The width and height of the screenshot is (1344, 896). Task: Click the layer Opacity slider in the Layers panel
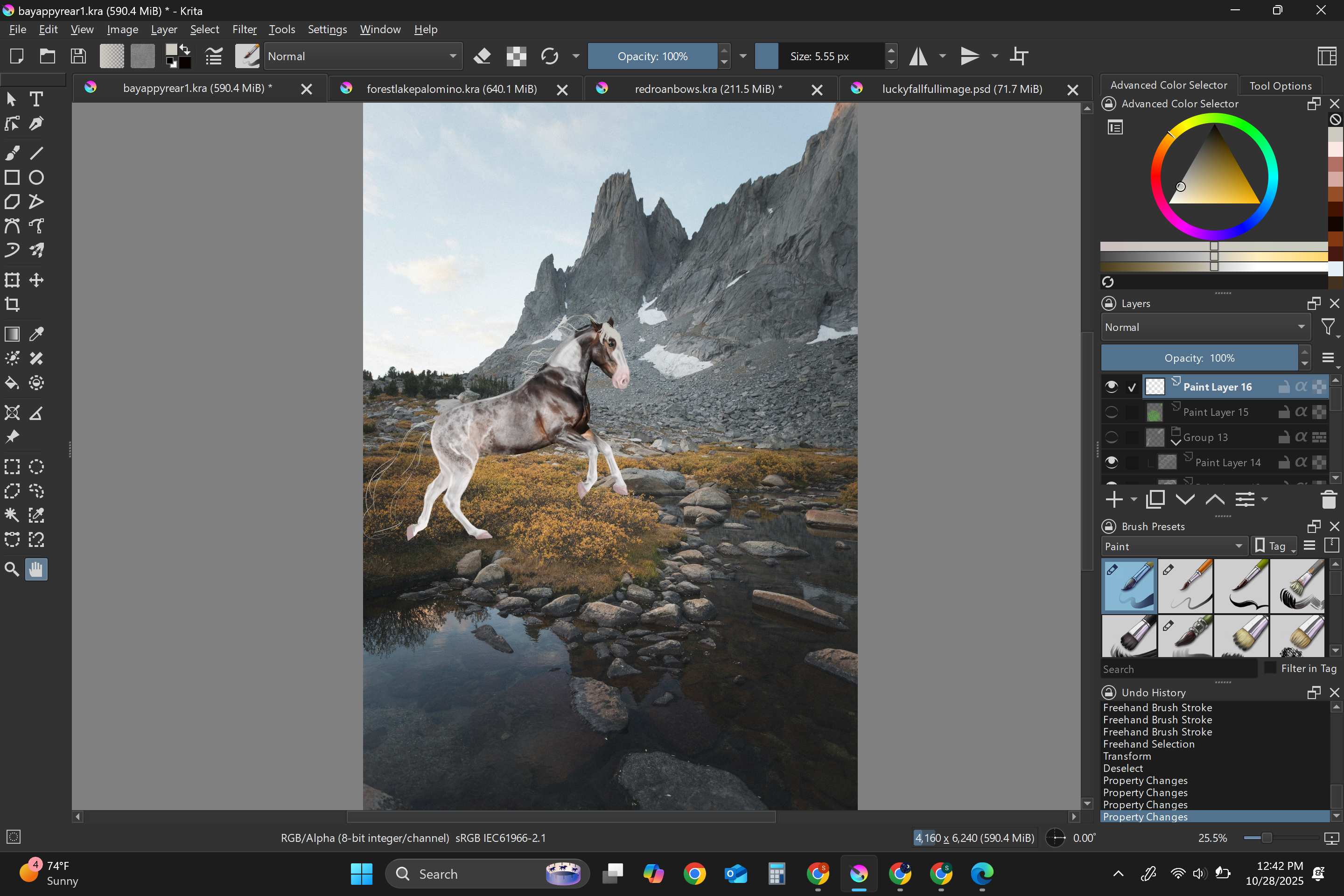[1199, 358]
